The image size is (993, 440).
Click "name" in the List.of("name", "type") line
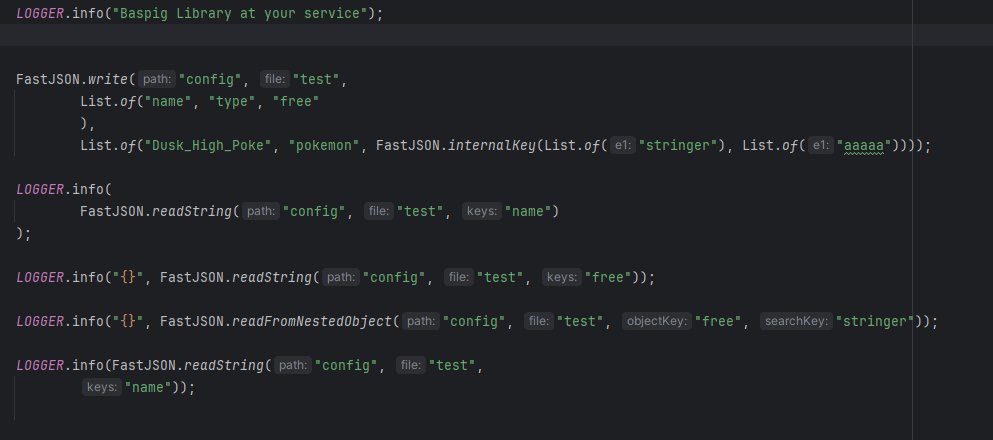pyautogui.click(x=168, y=101)
